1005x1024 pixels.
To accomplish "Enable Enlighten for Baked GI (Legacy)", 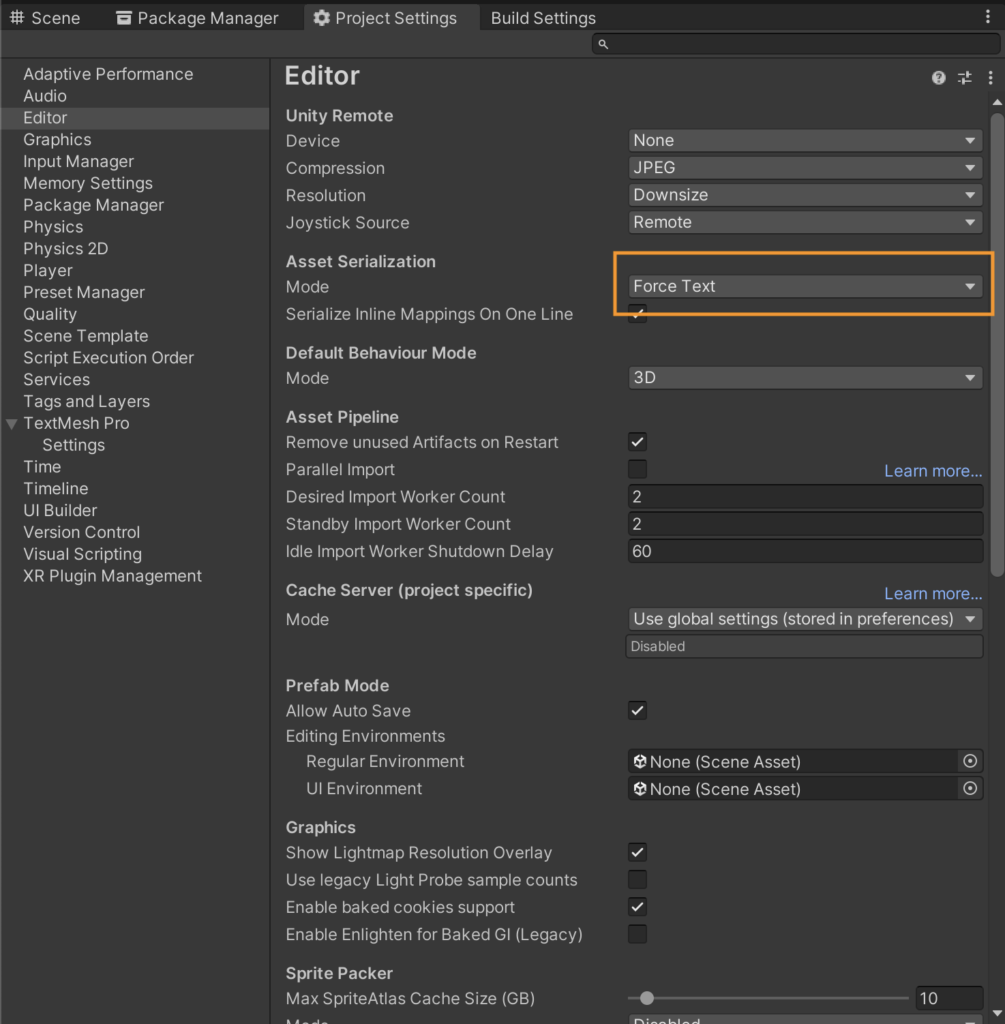I will 637,935.
